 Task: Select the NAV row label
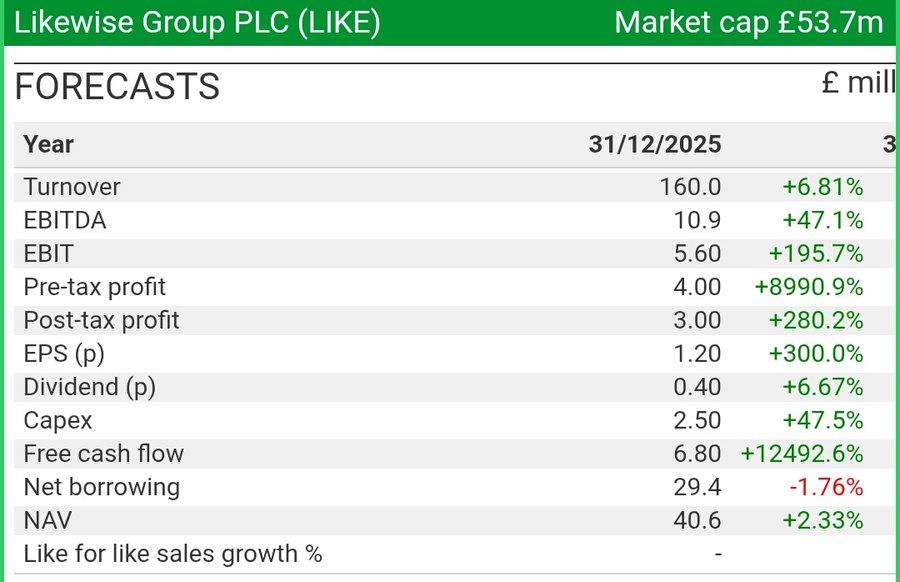coord(48,521)
